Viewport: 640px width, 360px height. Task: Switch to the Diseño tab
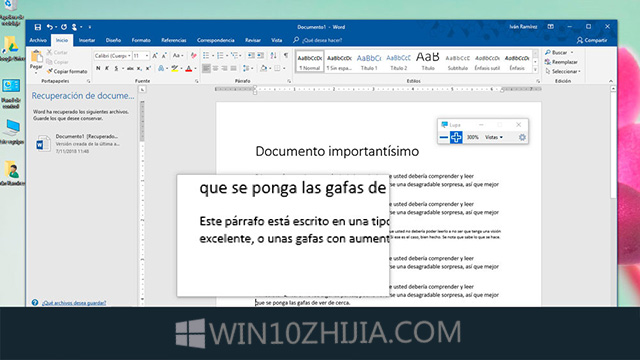click(x=113, y=40)
